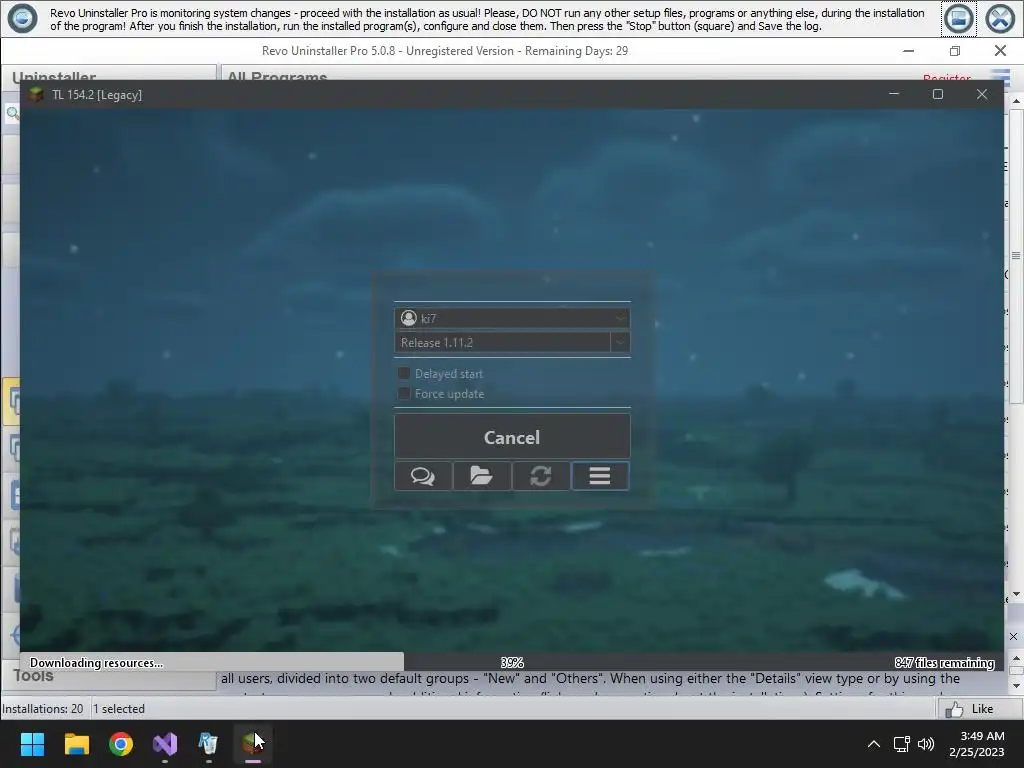Click Revo vertical scrollbar down arrow
Image resolution: width=1024 pixels, height=768 pixels.
tap(1016, 594)
